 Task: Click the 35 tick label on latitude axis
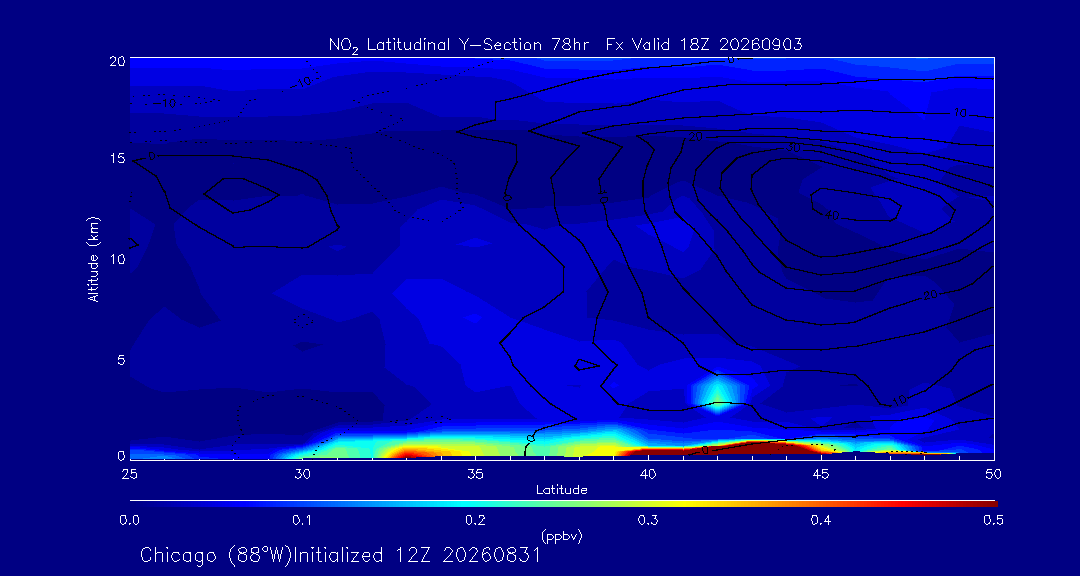[475, 474]
